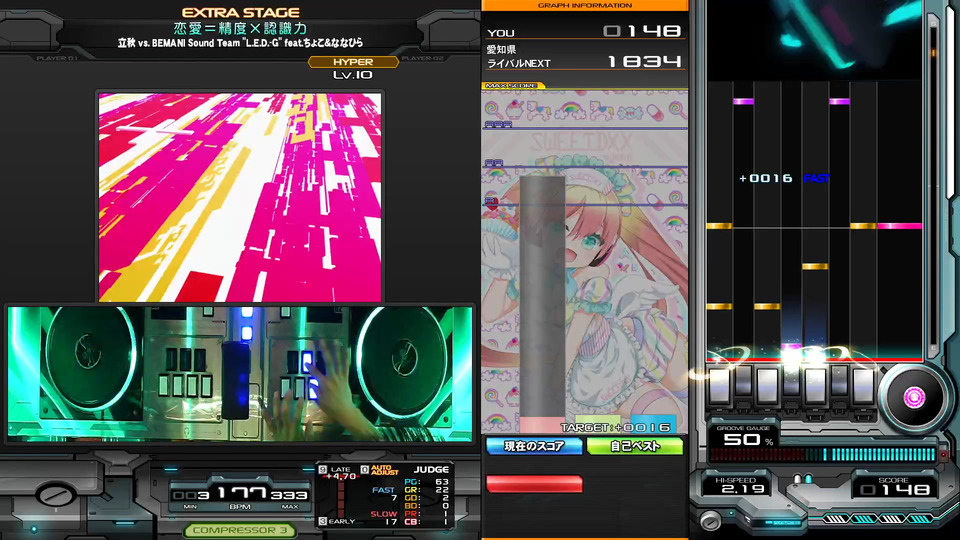Viewport: 960px width, 540px height.
Task: Click the GR judge count row
Action: (427, 490)
